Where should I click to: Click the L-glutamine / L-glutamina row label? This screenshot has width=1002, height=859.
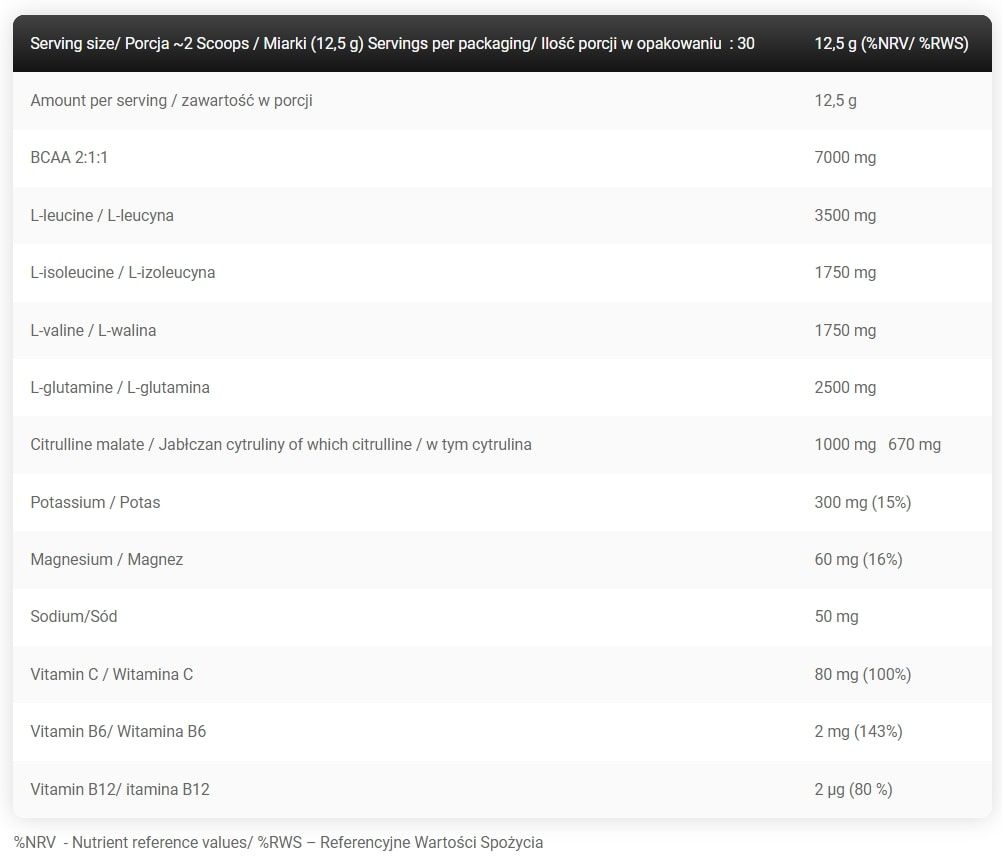[120, 387]
